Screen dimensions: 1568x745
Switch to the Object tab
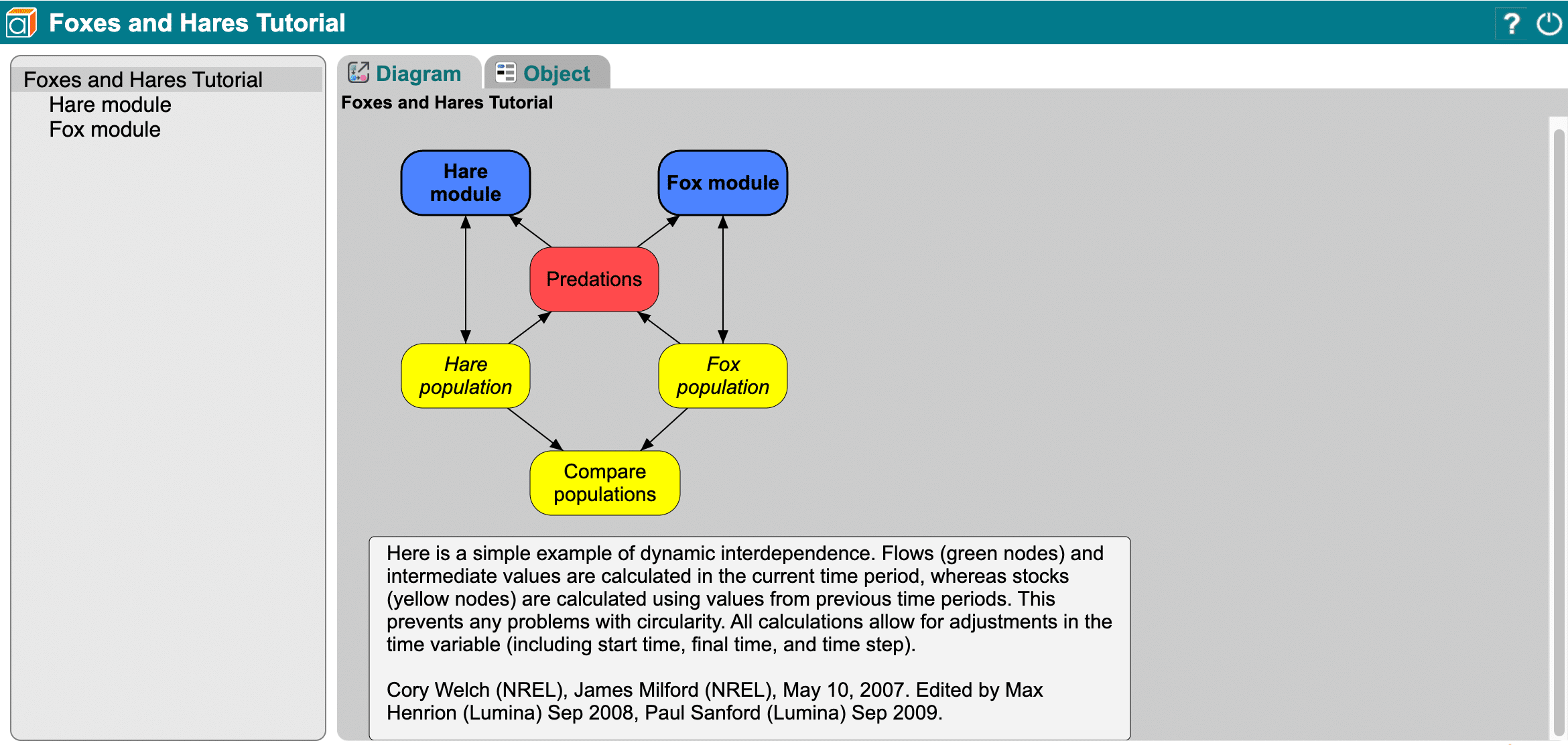[x=547, y=72]
